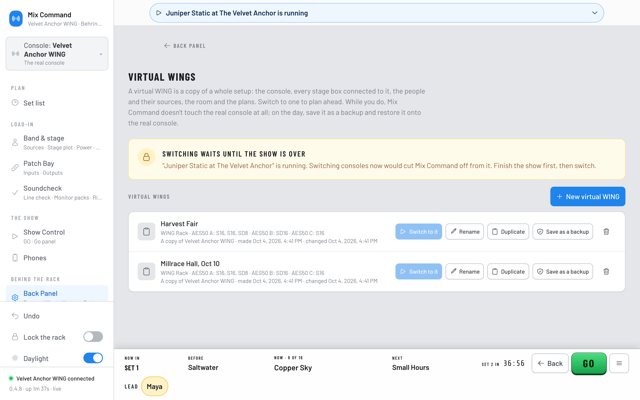Click the green connection status dot
640x400 pixels.
click(11, 378)
